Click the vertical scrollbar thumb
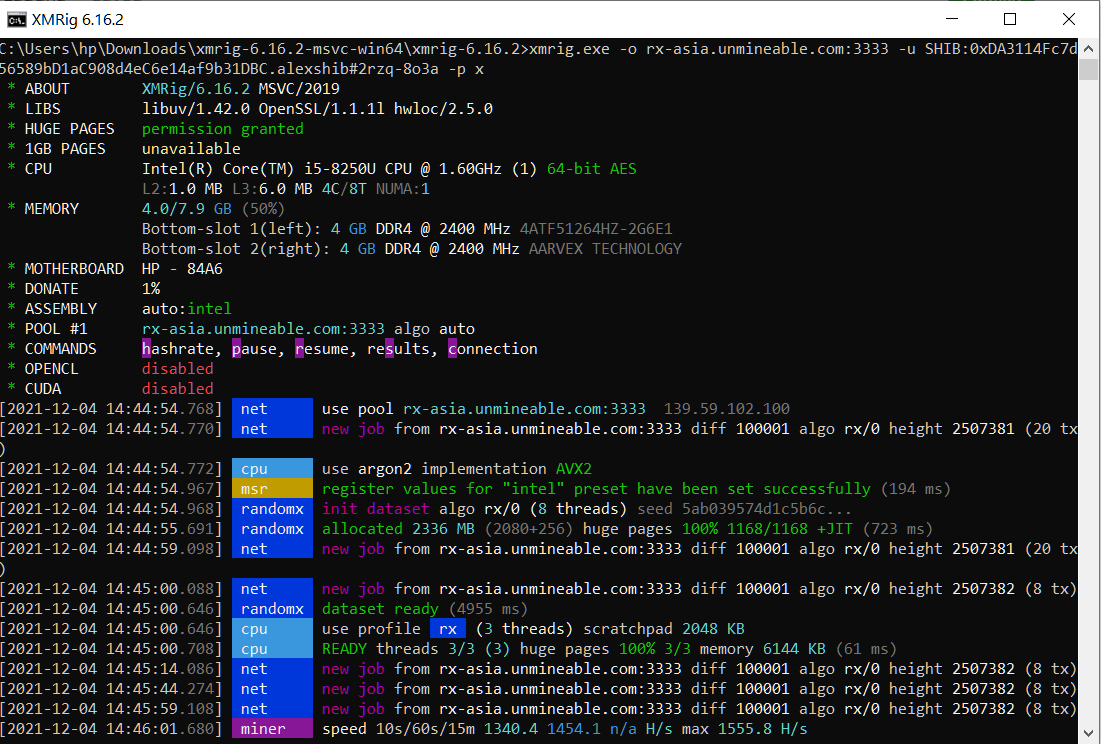The image size is (1101, 744). 1088,69
